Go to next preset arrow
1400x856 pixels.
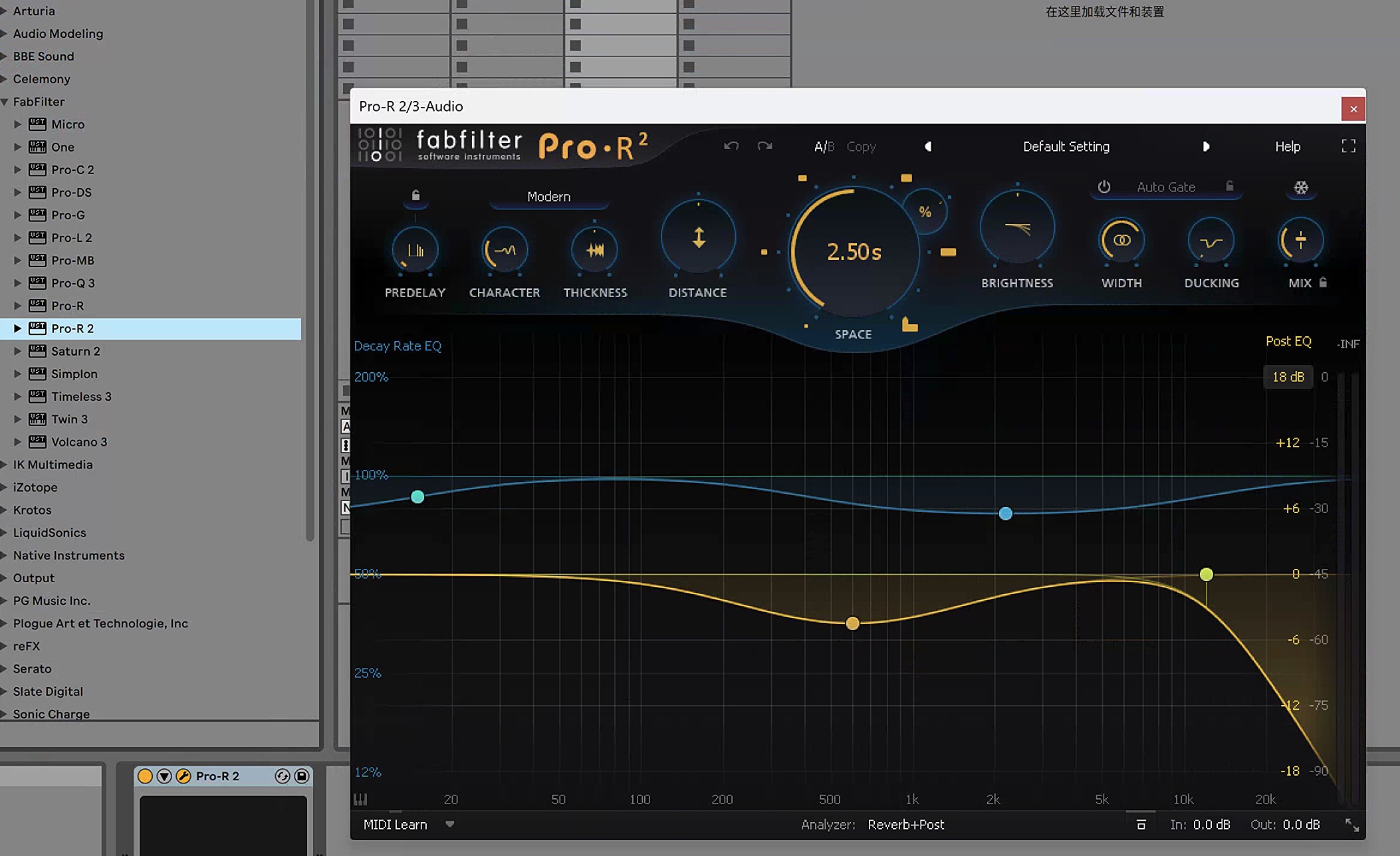tap(1205, 146)
